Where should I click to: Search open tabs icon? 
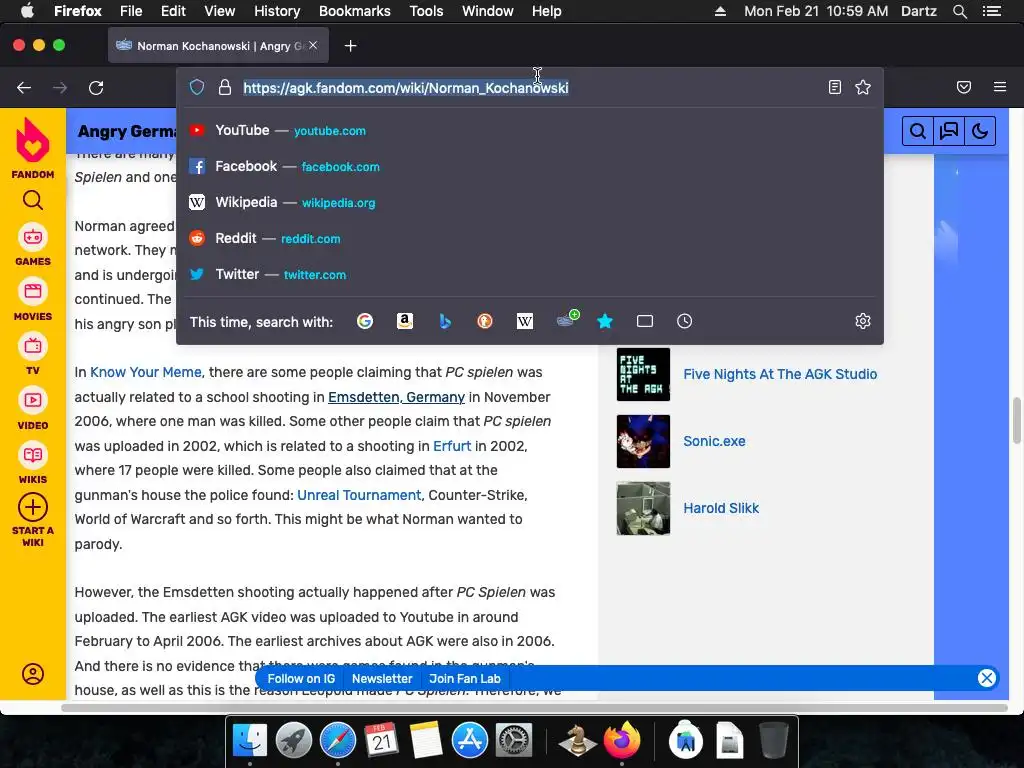(645, 321)
